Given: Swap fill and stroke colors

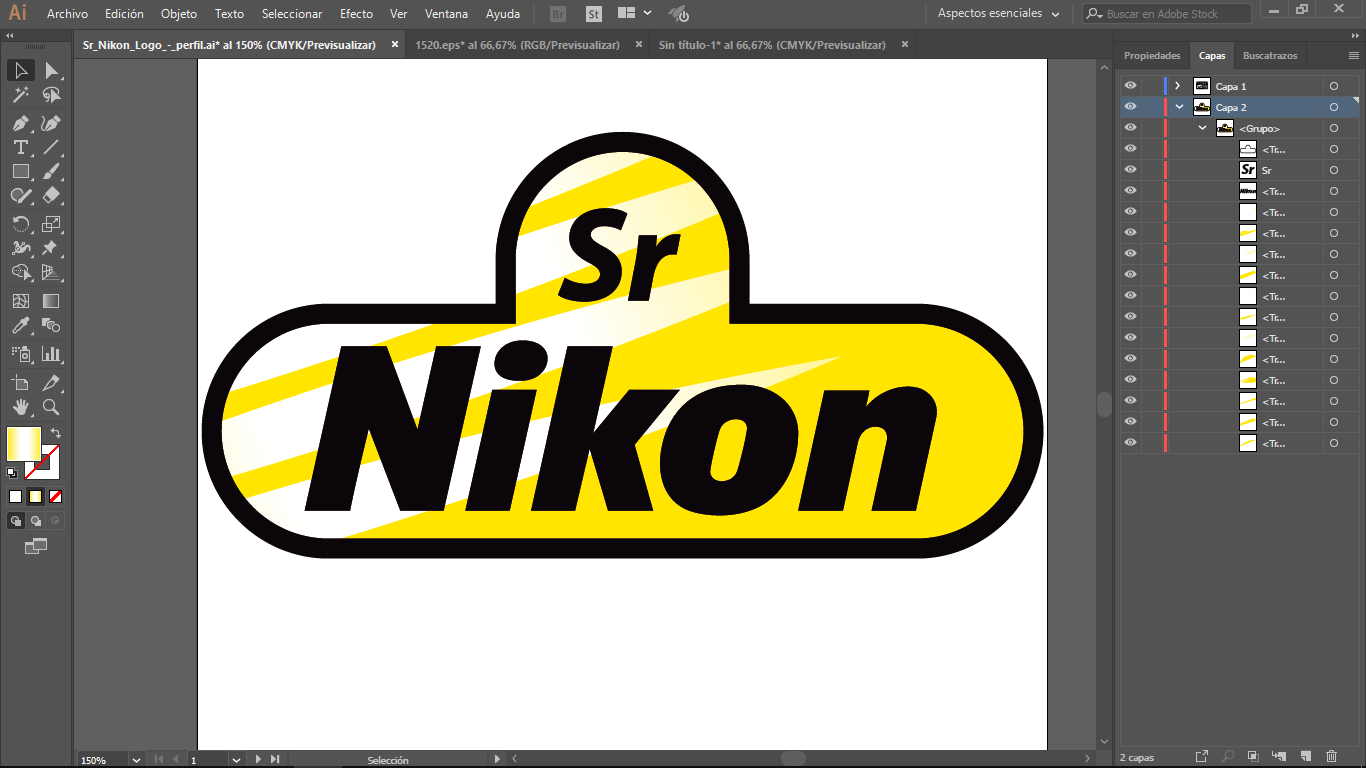Looking at the screenshot, I should [56, 434].
